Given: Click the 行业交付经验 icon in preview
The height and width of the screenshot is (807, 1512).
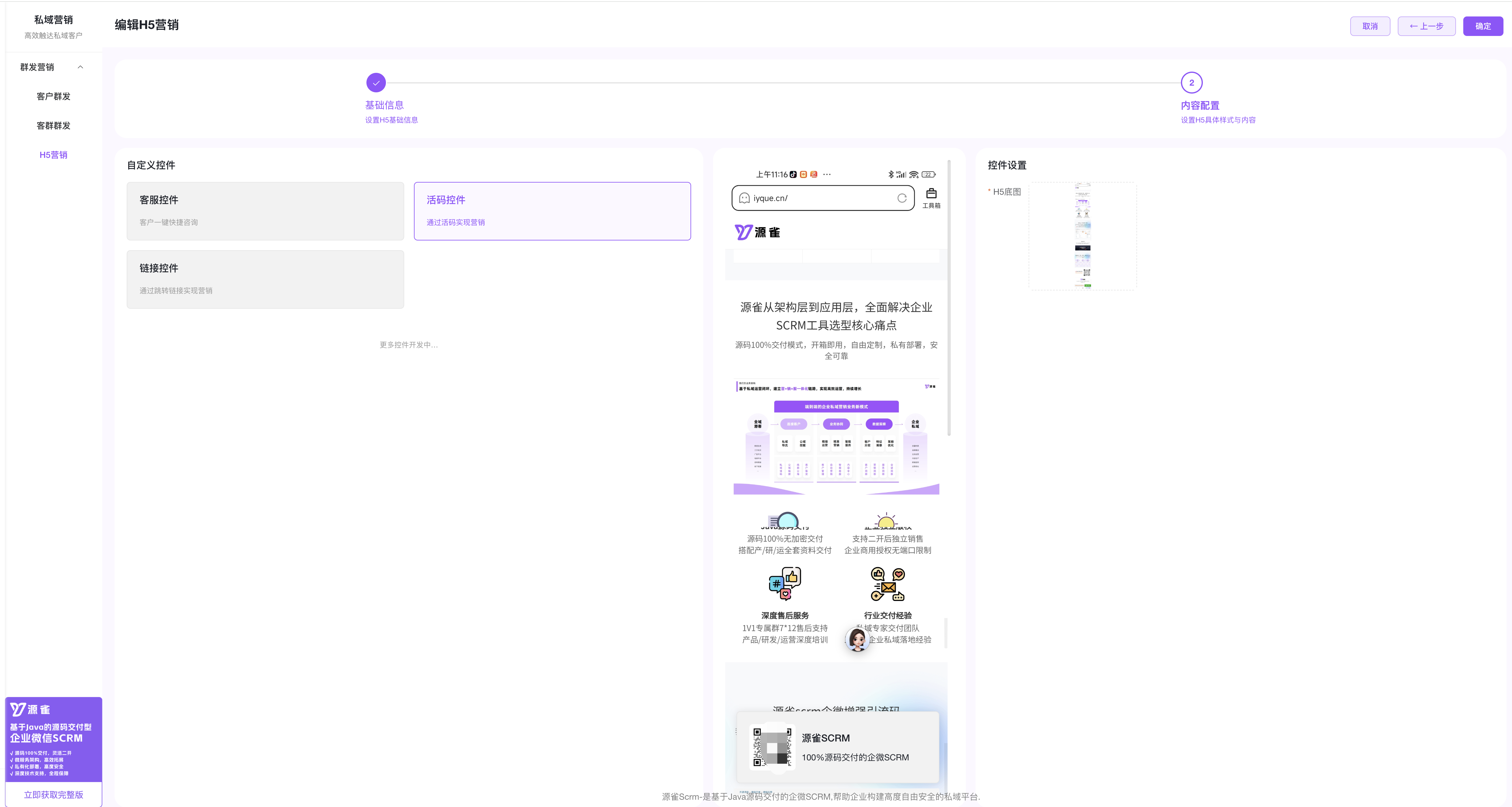Looking at the screenshot, I should pos(888,583).
